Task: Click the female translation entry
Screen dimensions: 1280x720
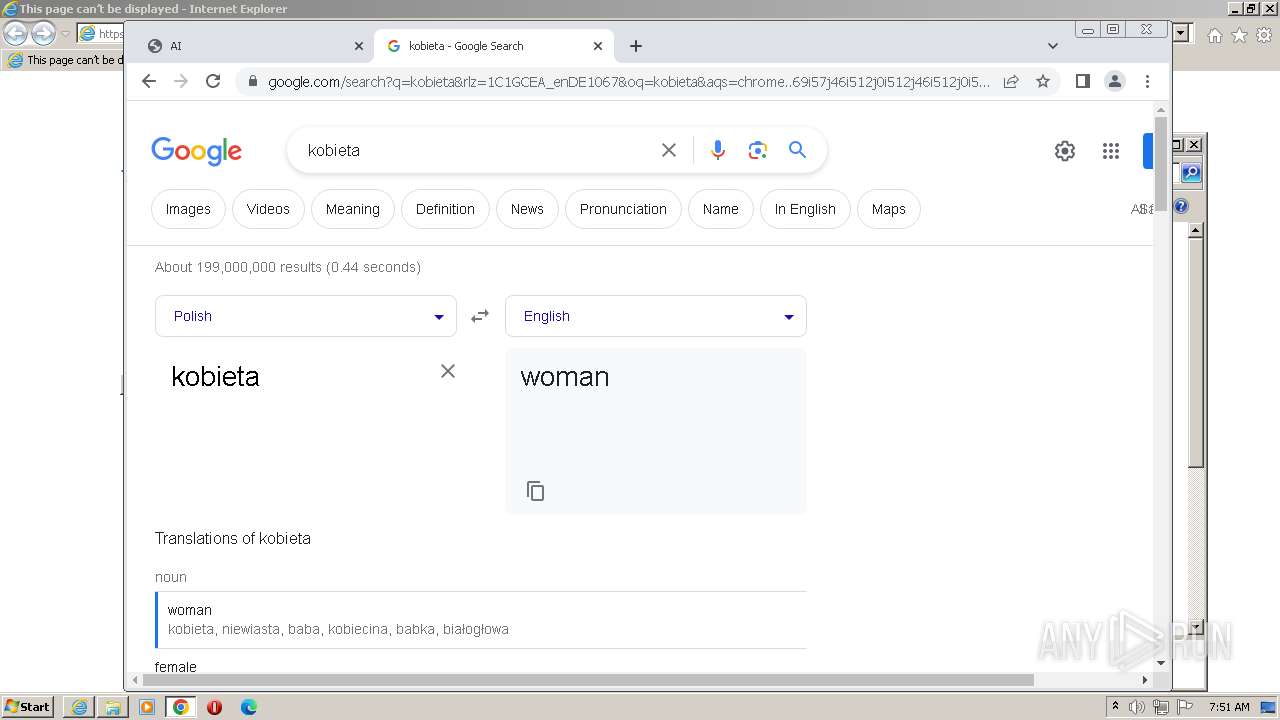Action: (x=176, y=667)
